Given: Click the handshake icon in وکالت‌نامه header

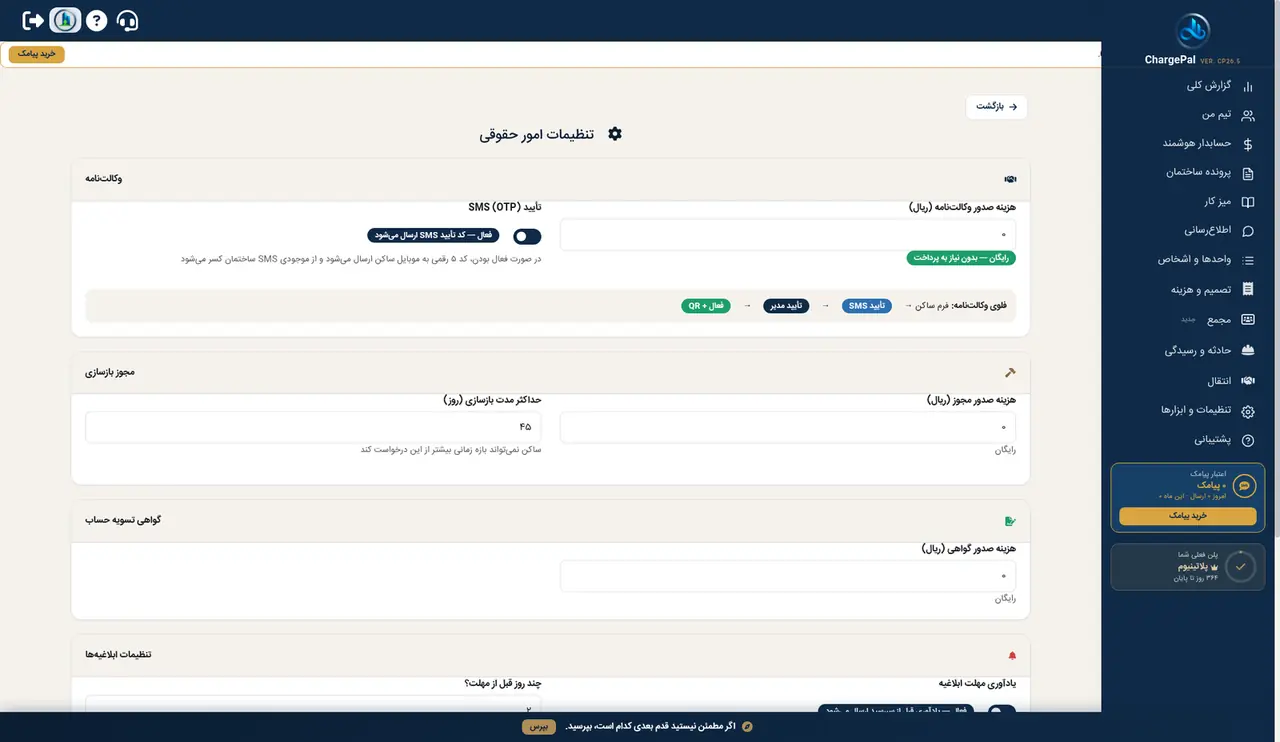Looking at the screenshot, I should pos(1010,179).
